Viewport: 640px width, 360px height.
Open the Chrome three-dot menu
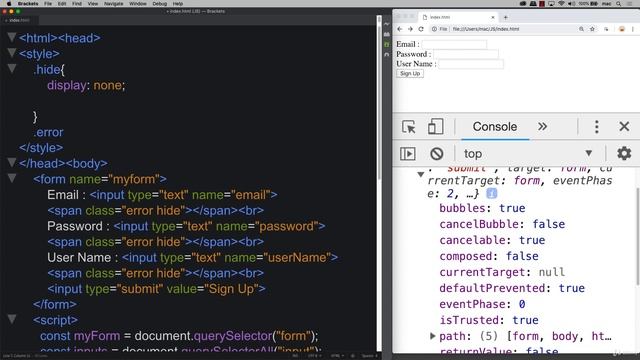point(633,29)
